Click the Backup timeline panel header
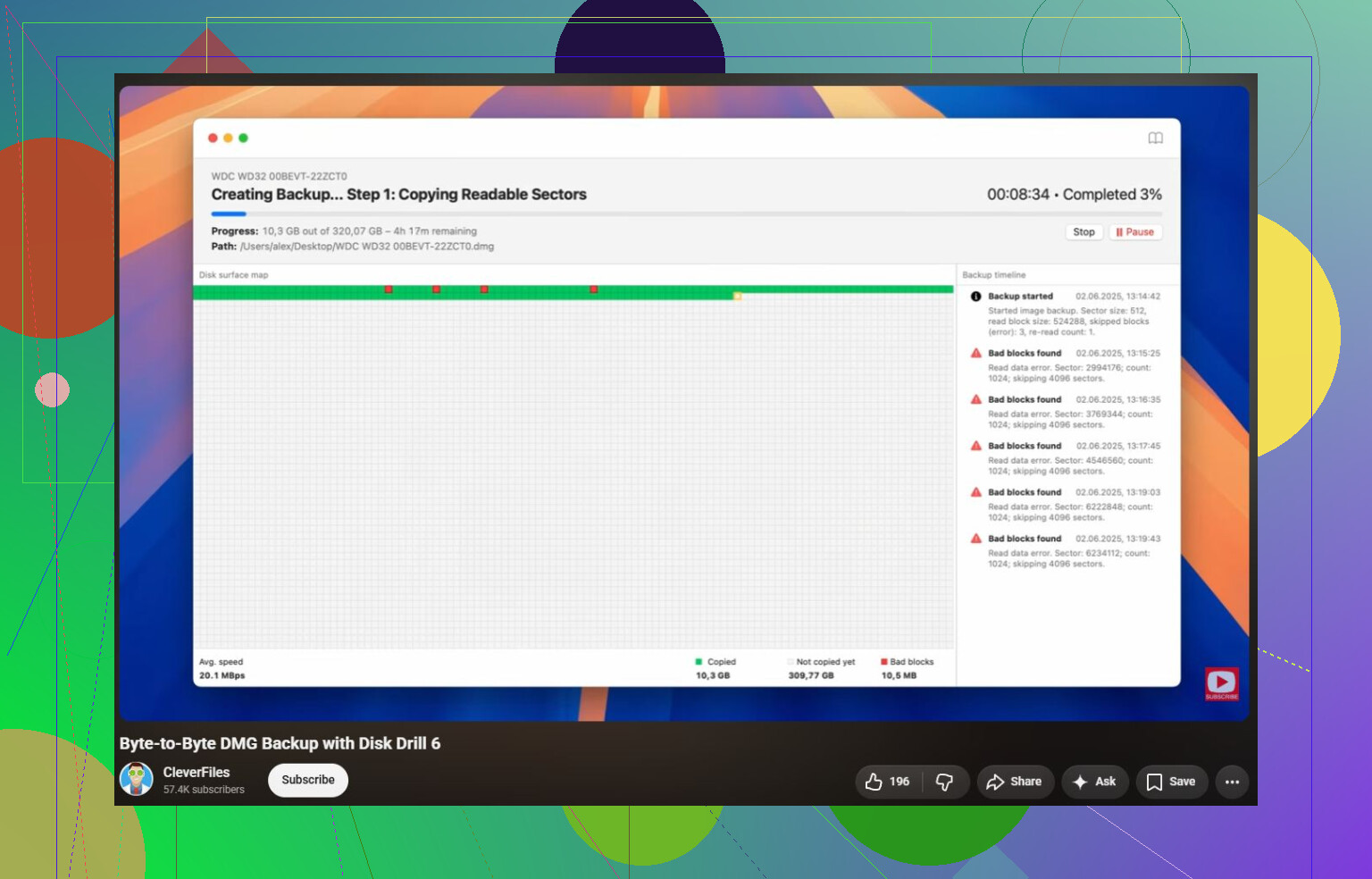The height and width of the screenshot is (879, 1372). click(994, 275)
